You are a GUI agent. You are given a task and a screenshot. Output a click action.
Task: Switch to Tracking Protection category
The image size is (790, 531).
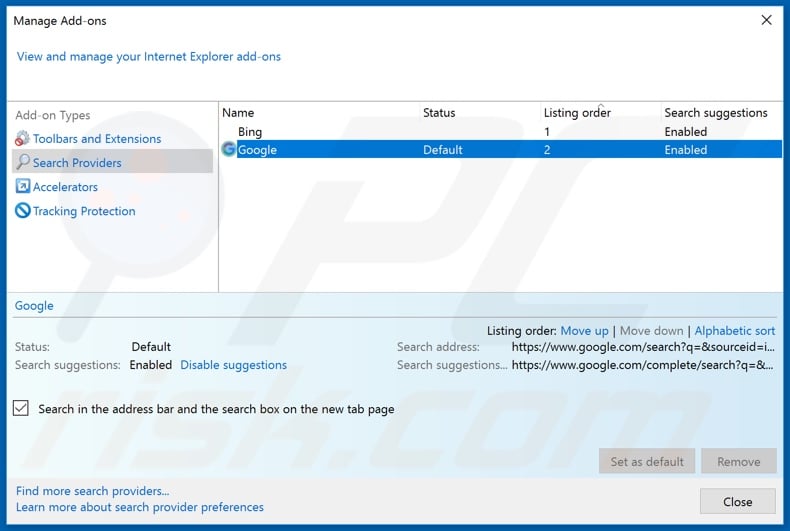coord(84,211)
